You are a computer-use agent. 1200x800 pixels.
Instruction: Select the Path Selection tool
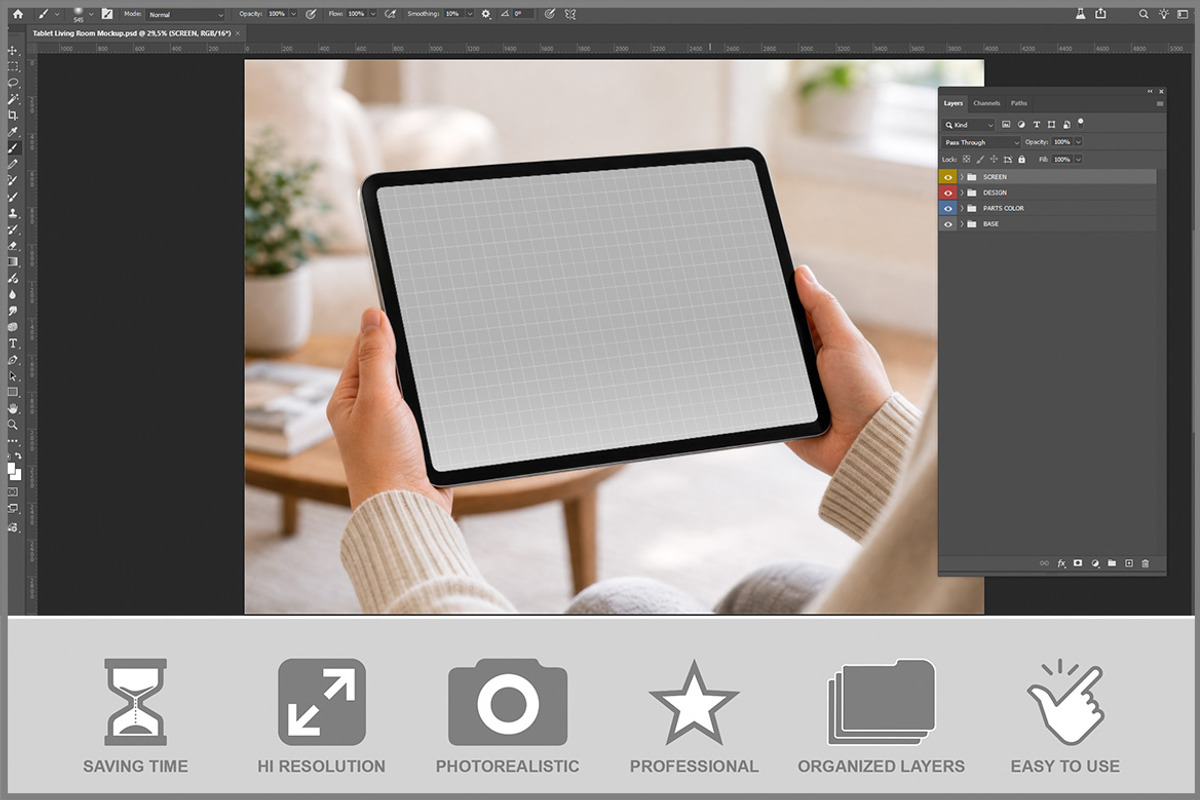(x=13, y=376)
